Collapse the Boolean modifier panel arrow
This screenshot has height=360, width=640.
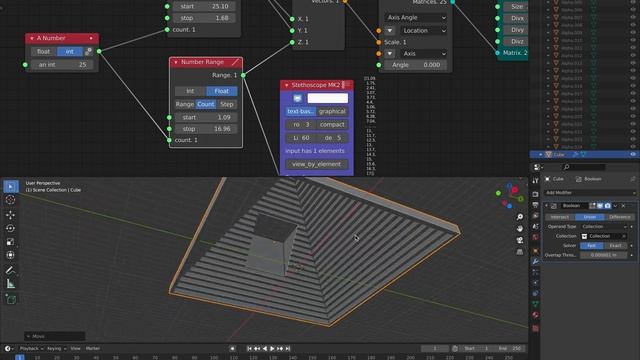pyautogui.click(x=547, y=206)
